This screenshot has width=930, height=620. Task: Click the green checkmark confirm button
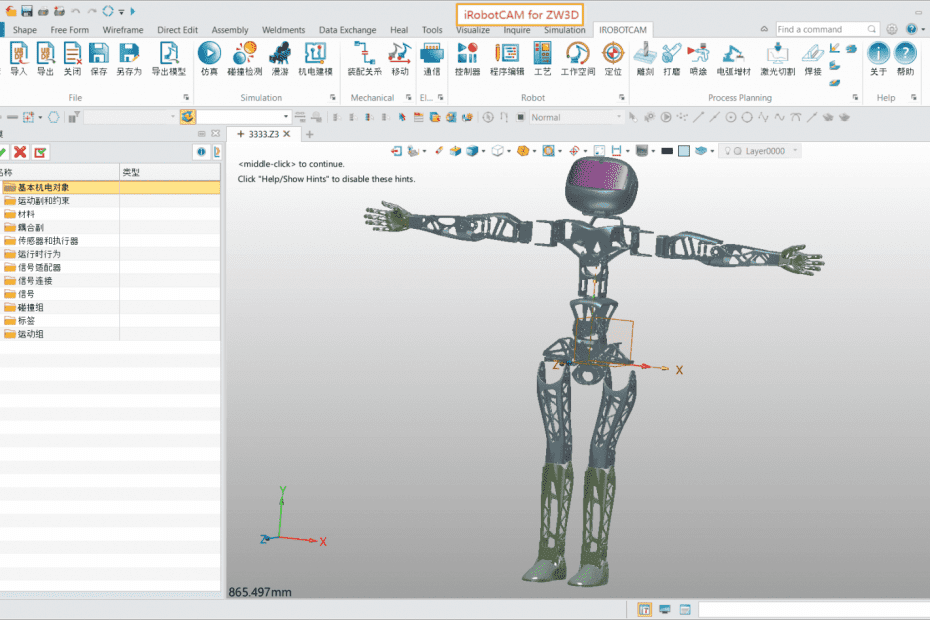[x=3, y=152]
